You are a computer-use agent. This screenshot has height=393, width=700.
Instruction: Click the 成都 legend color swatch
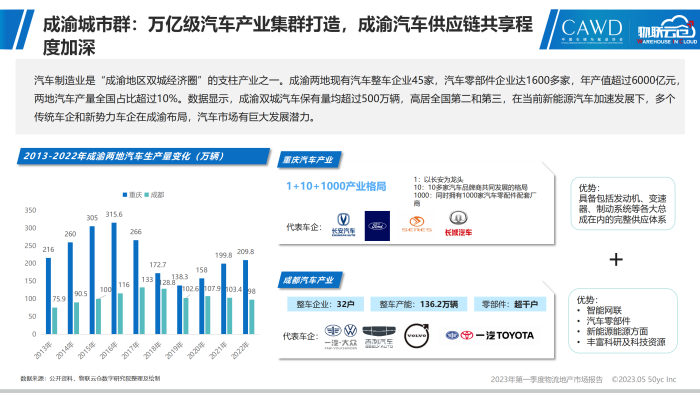(x=146, y=195)
